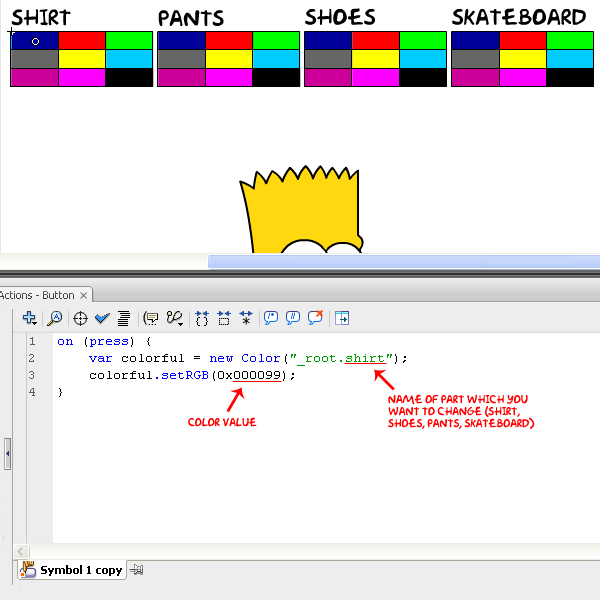Pick the gray SKATEBOARD swatch

[476, 59]
